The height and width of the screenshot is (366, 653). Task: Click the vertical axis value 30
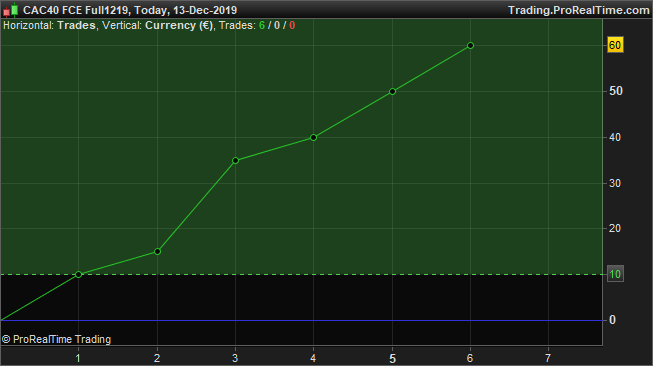click(615, 183)
